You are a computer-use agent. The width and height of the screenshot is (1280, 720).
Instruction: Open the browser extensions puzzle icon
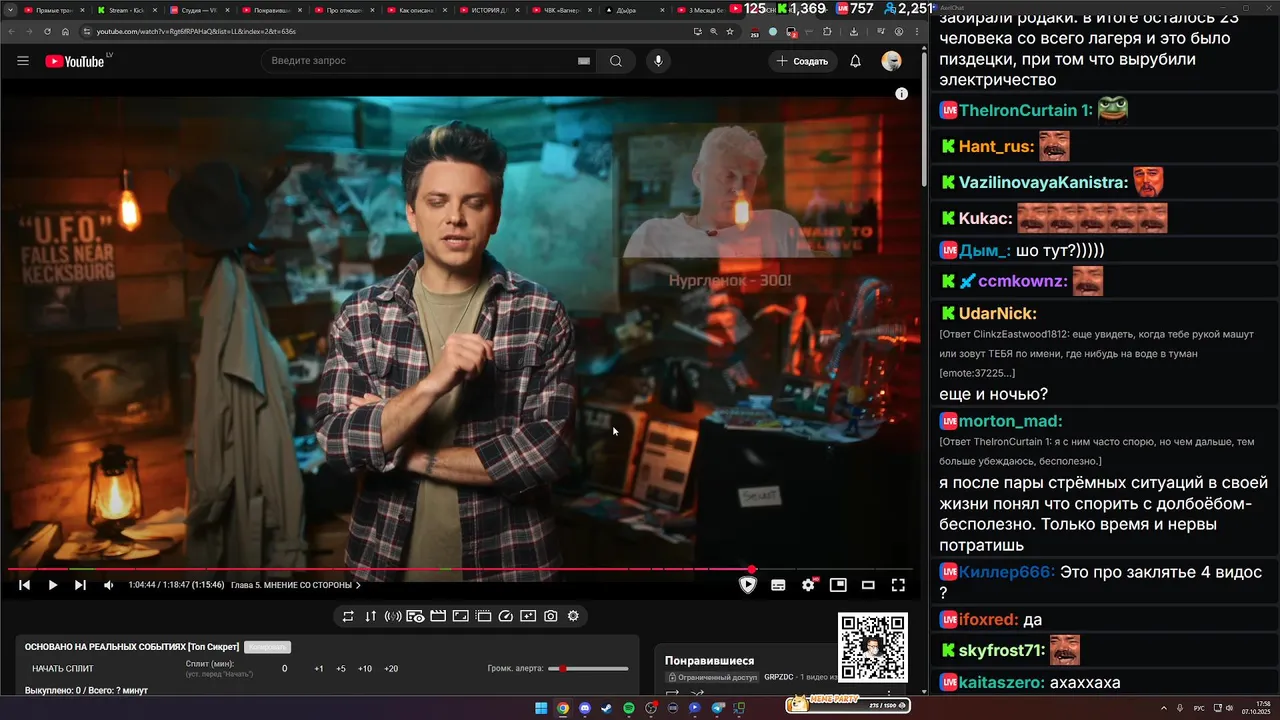(827, 31)
